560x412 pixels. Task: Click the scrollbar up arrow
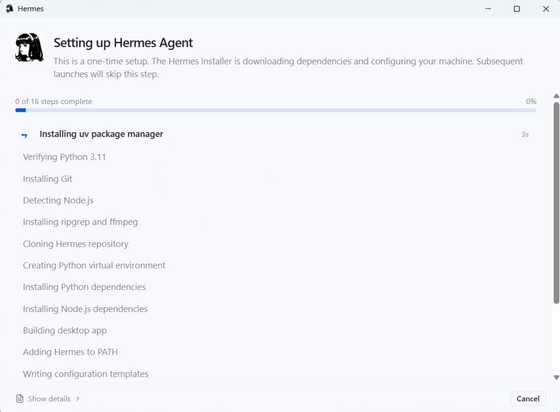pyautogui.click(x=556, y=96)
